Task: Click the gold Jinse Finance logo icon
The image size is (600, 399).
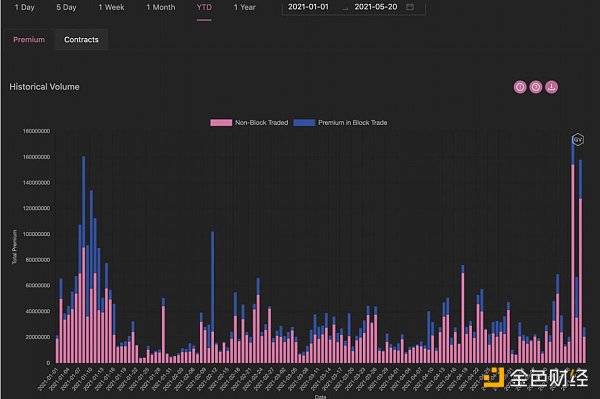Action: (494, 377)
